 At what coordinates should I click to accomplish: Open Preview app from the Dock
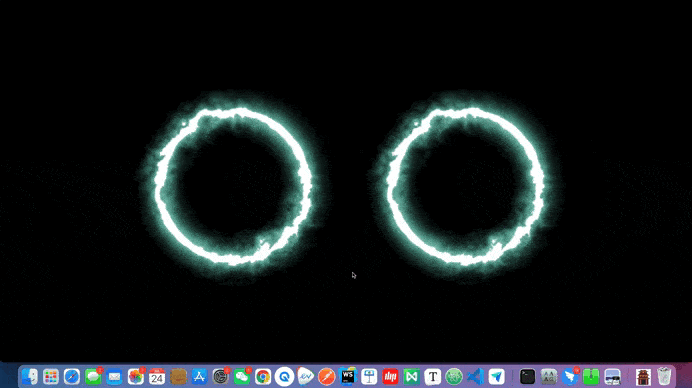tap(612, 377)
